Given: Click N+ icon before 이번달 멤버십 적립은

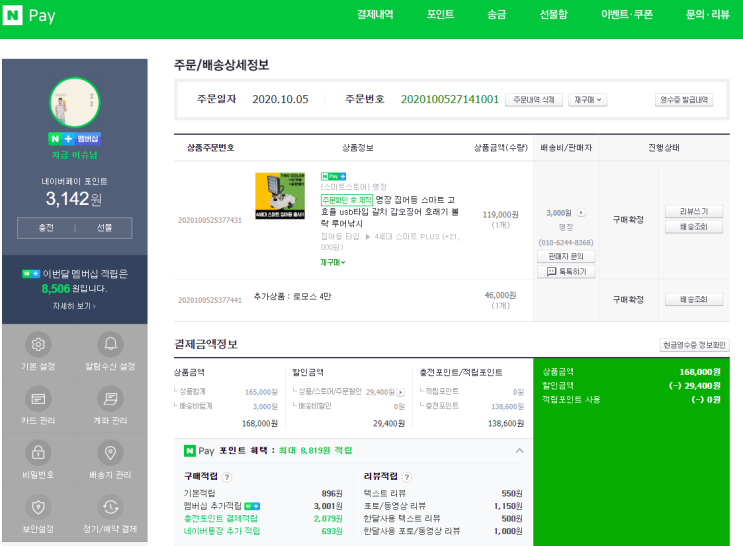Looking at the screenshot, I should 31,273.
